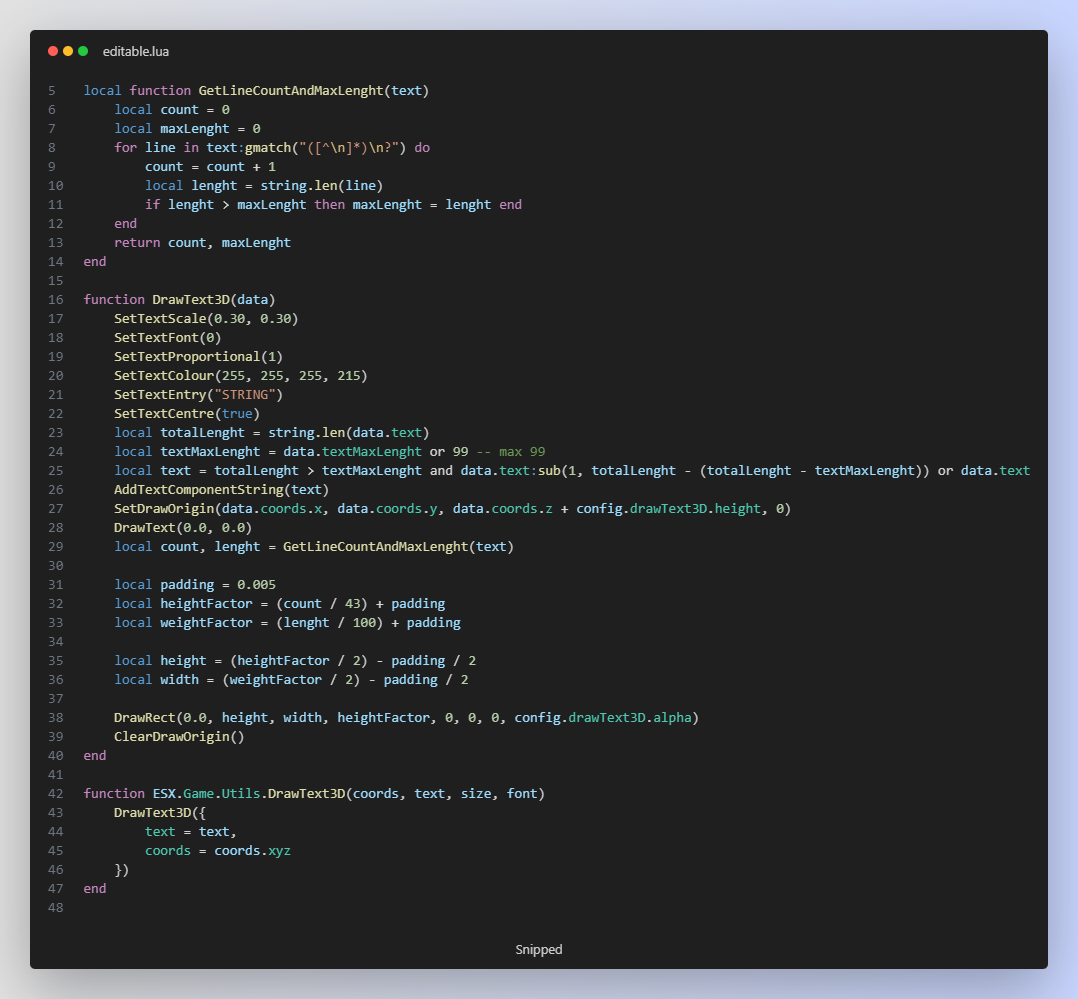This screenshot has width=1078, height=999.
Task: Click the green maximize dot
Action: pos(83,51)
